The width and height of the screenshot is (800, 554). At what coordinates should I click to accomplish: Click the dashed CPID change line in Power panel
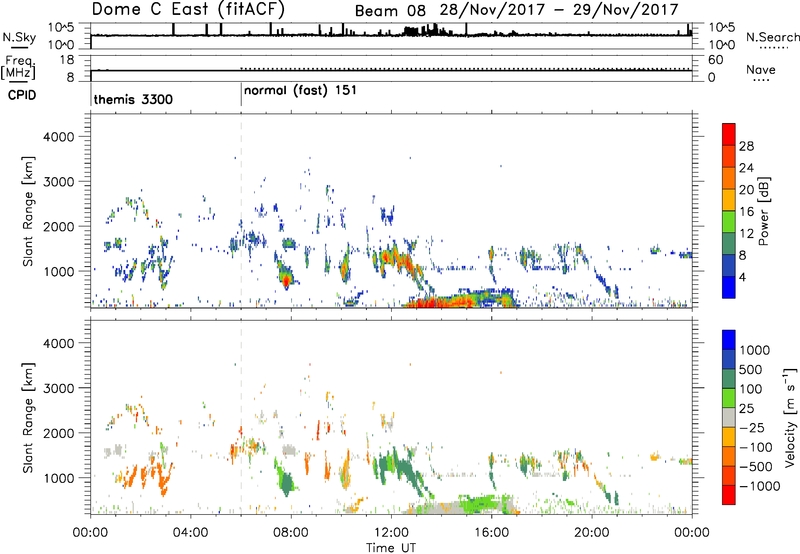(241, 211)
